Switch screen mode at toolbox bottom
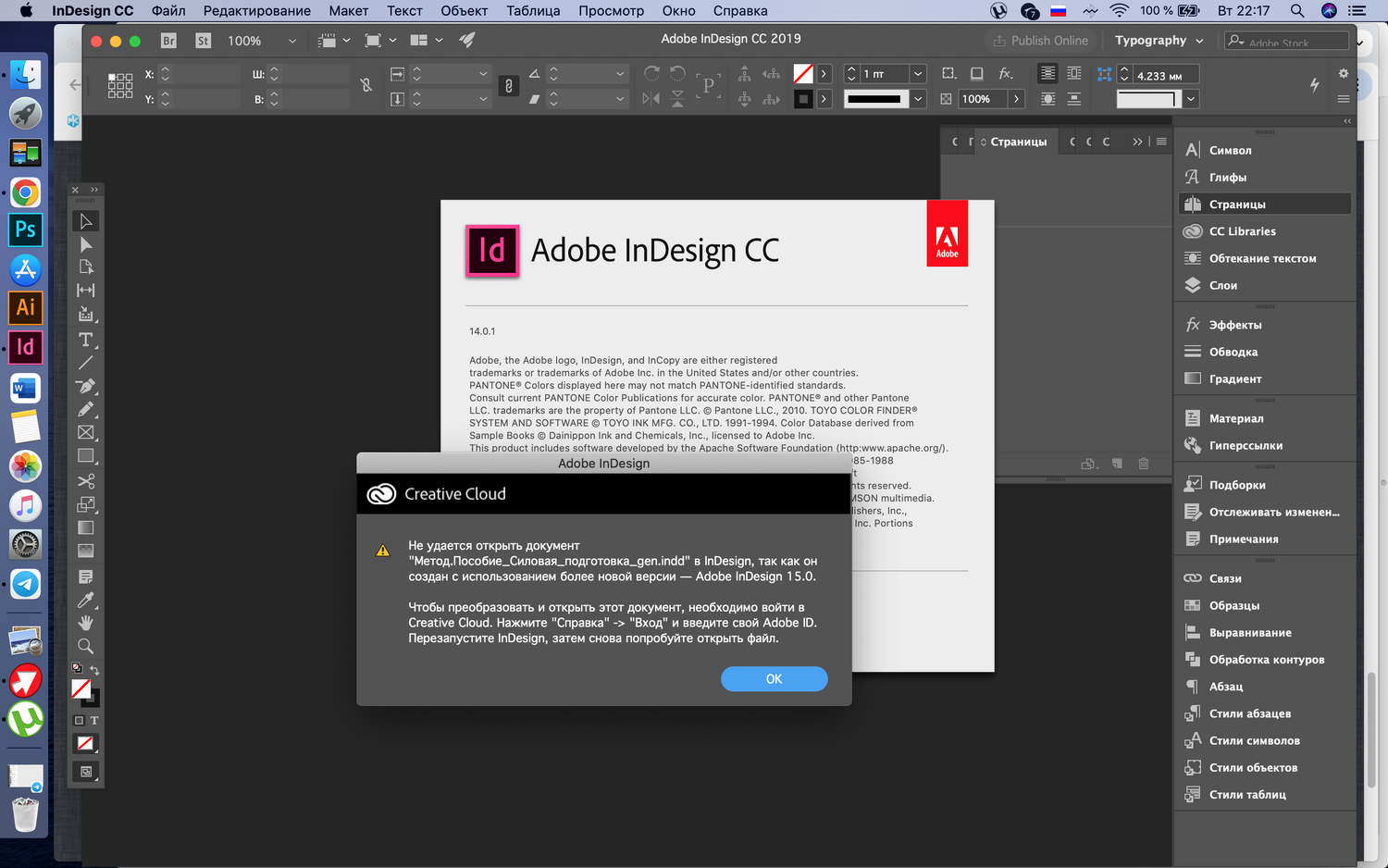Screen dimensions: 1388x868 (86, 772)
